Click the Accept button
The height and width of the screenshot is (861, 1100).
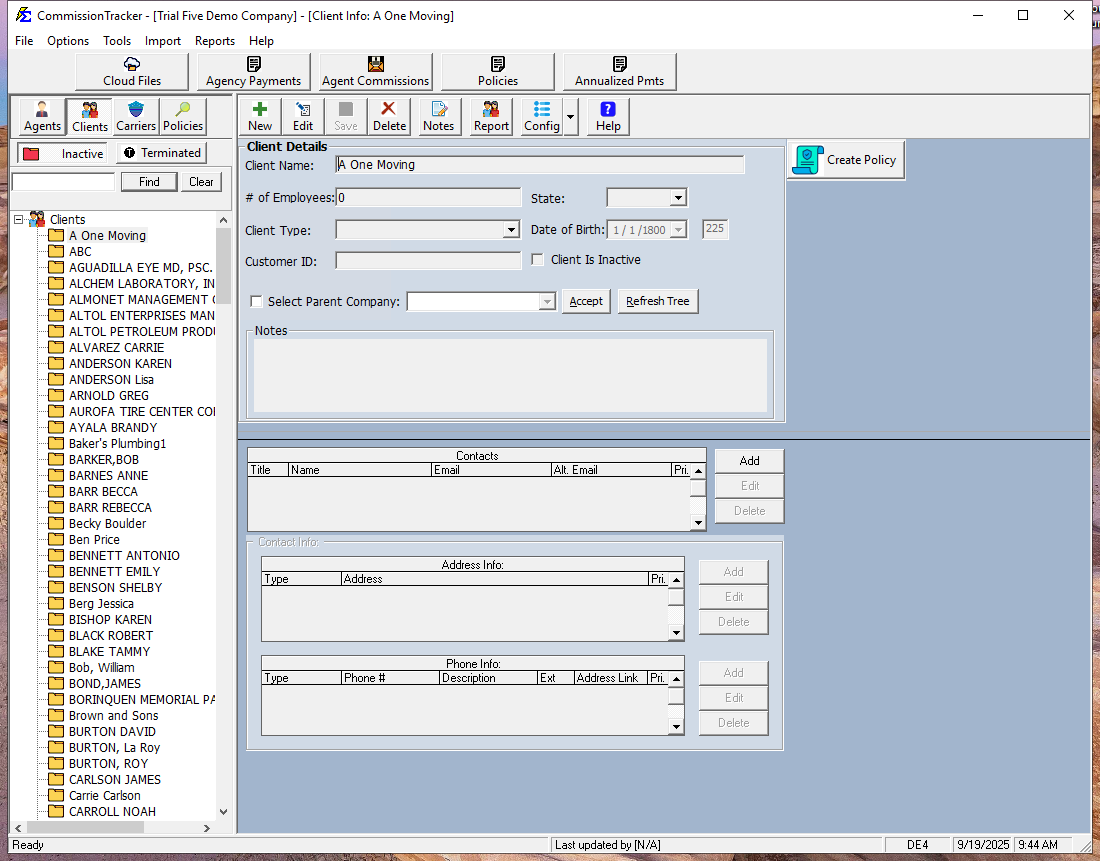pyautogui.click(x=586, y=301)
